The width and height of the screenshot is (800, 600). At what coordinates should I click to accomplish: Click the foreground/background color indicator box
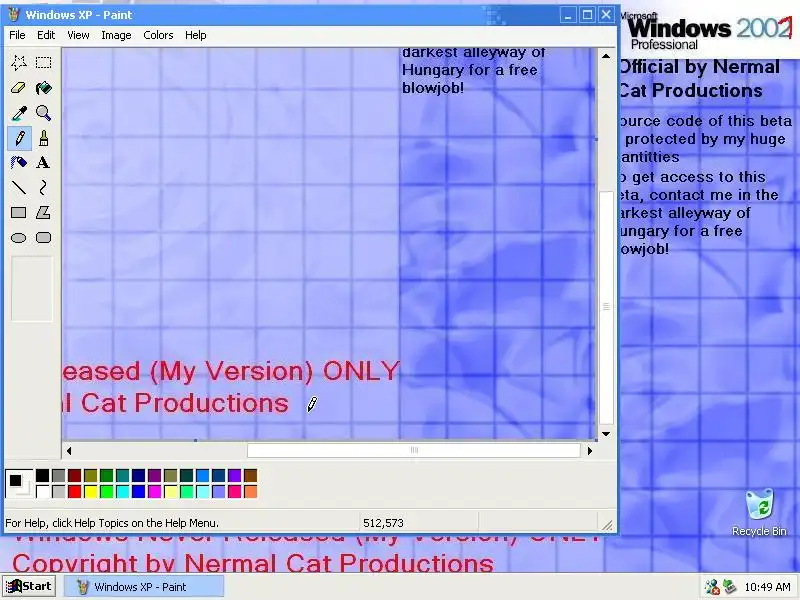[x=19, y=484]
